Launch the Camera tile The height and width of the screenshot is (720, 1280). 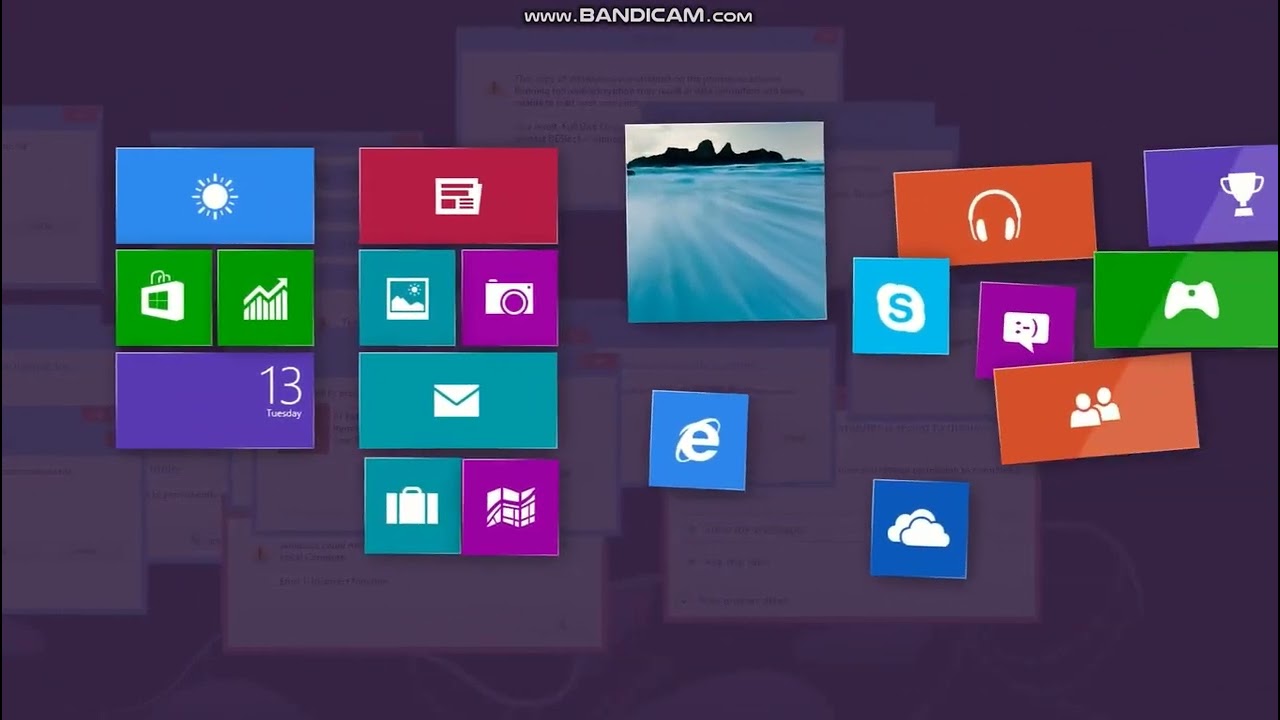pos(509,298)
